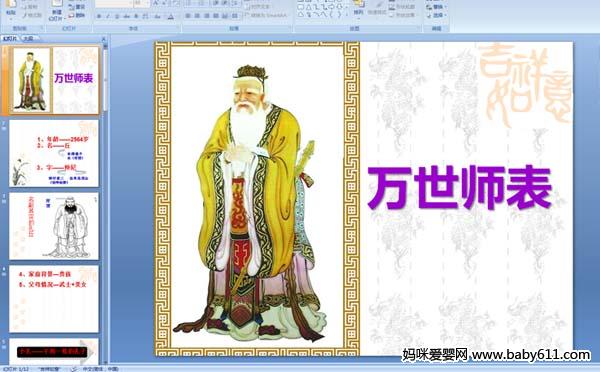Click the New Slide icon
The width and height of the screenshot is (600, 372).
click(57, 10)
